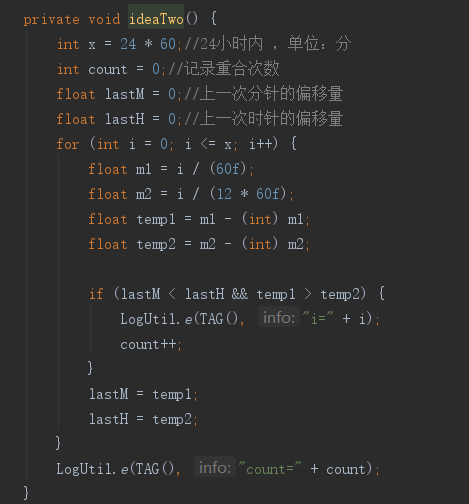
Task: Click the info: parameter hint before "i="
Action: [279, 318]
